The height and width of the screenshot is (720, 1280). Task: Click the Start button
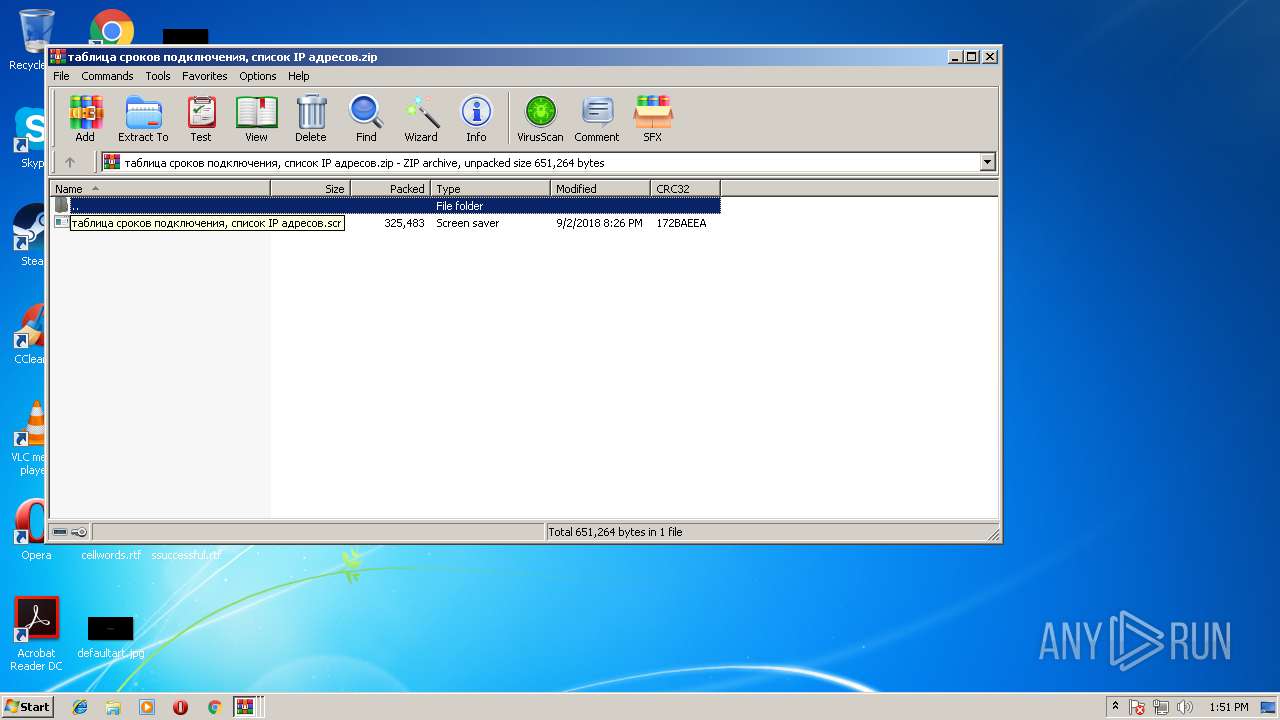point(27,706)
